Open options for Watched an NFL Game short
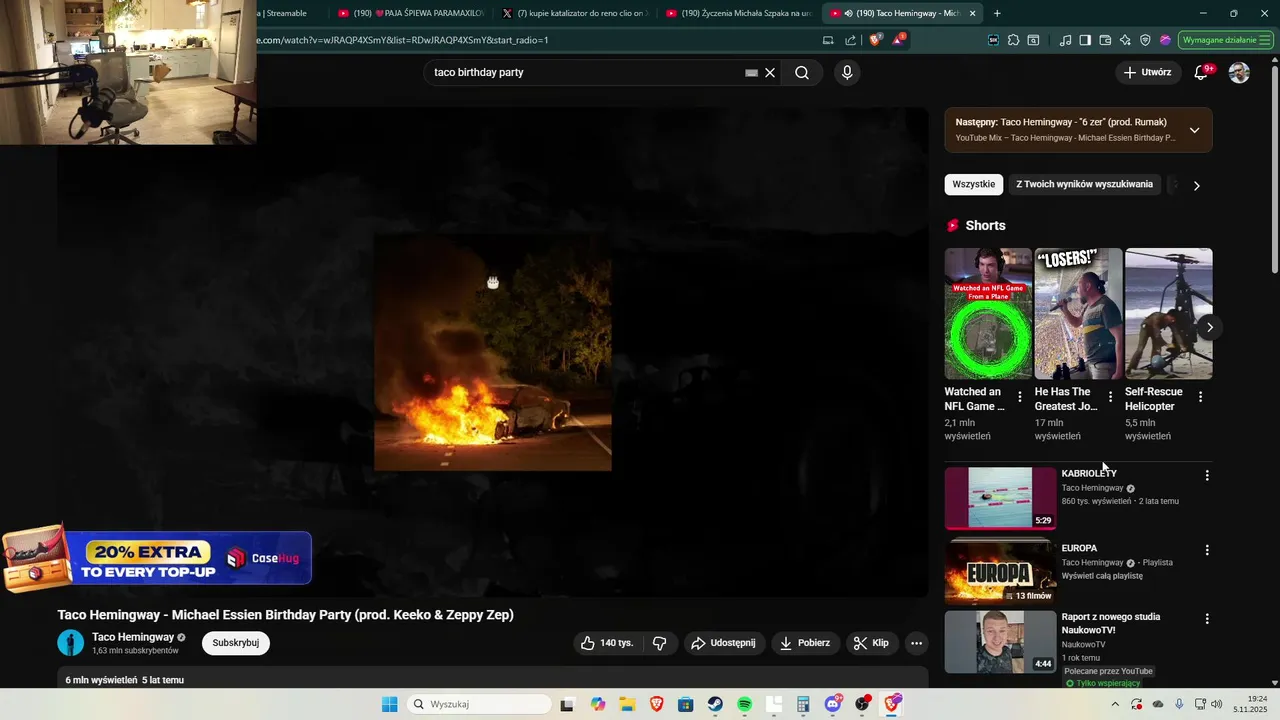 1020,397
